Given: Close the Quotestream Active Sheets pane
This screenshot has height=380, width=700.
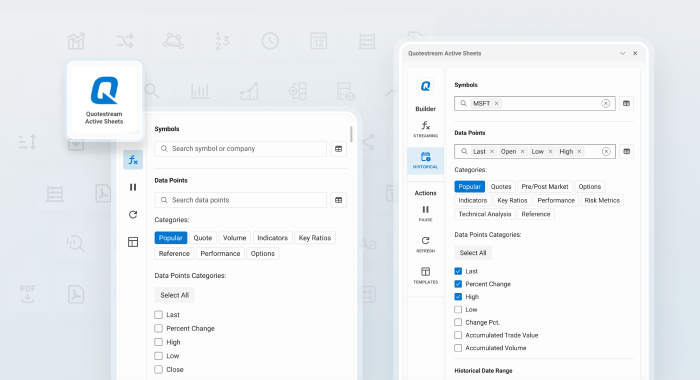Looking at the screenshot, I should pyautogui.click(x=635, y=53).
